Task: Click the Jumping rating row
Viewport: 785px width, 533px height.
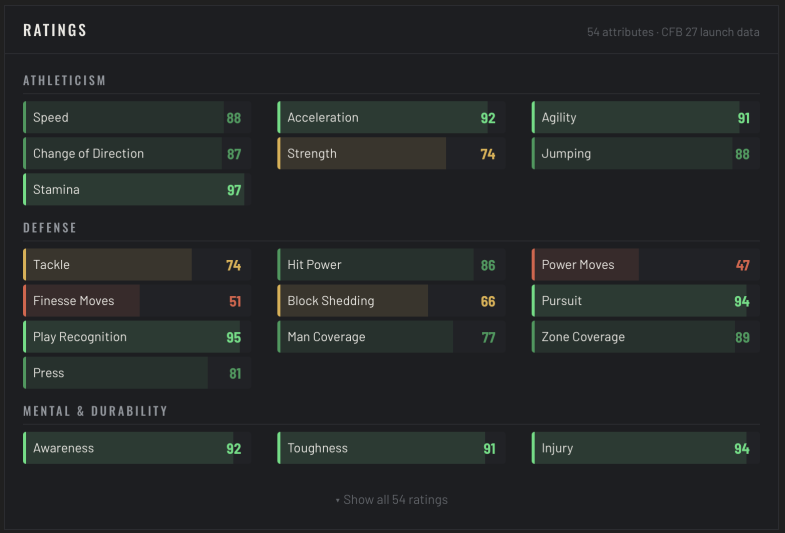Action: [x=645, y=154]
